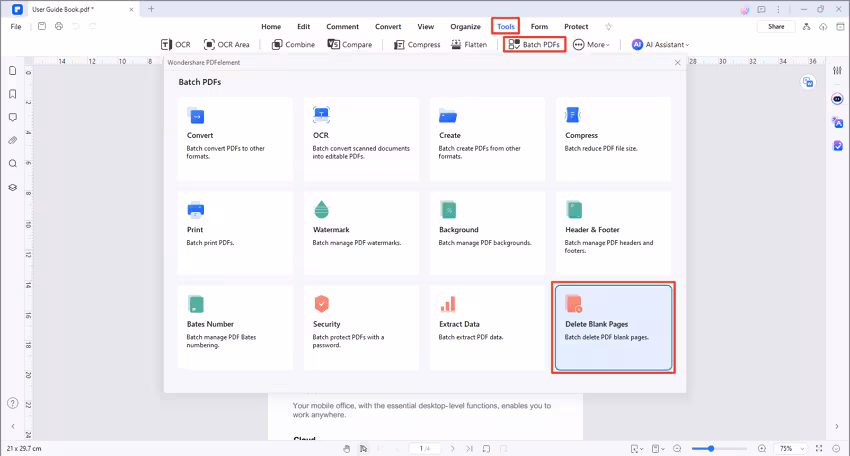Open the page thumbnails sidebar panel
The image size is (850, 456).
(12, 71)
